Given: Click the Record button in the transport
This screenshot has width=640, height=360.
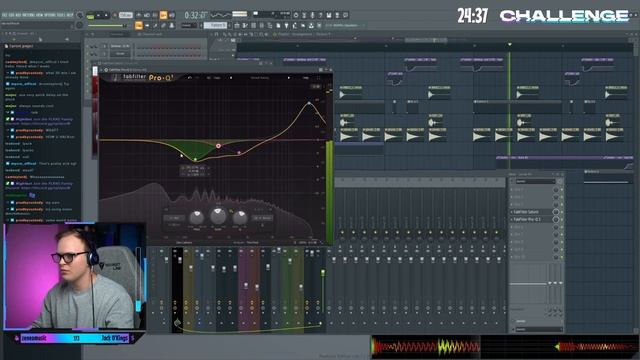Looking at the screenshot, I should (115, 16).
